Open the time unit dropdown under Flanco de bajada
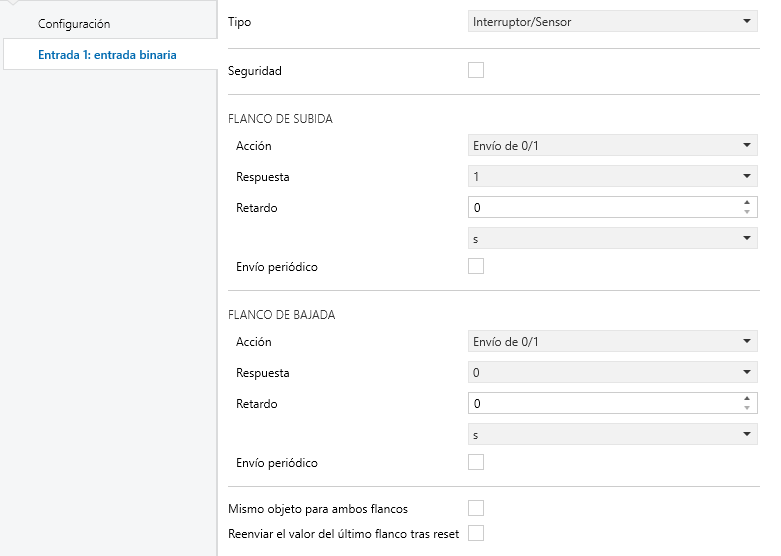Screen dimensions: 781x556 pyautogui.click(x=613, y=434)
